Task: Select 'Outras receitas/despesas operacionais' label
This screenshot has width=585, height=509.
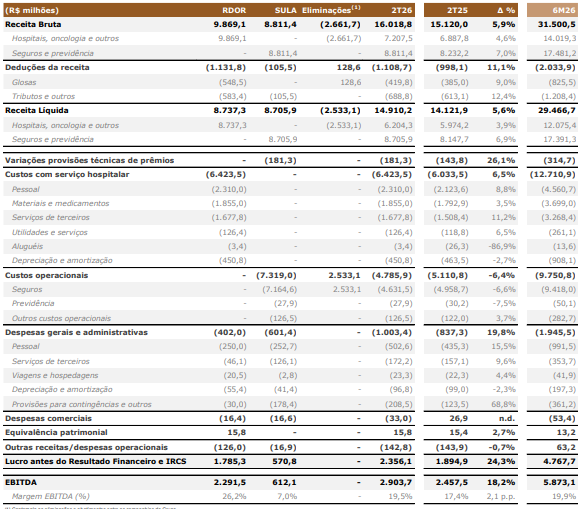Action: (86, 447)
